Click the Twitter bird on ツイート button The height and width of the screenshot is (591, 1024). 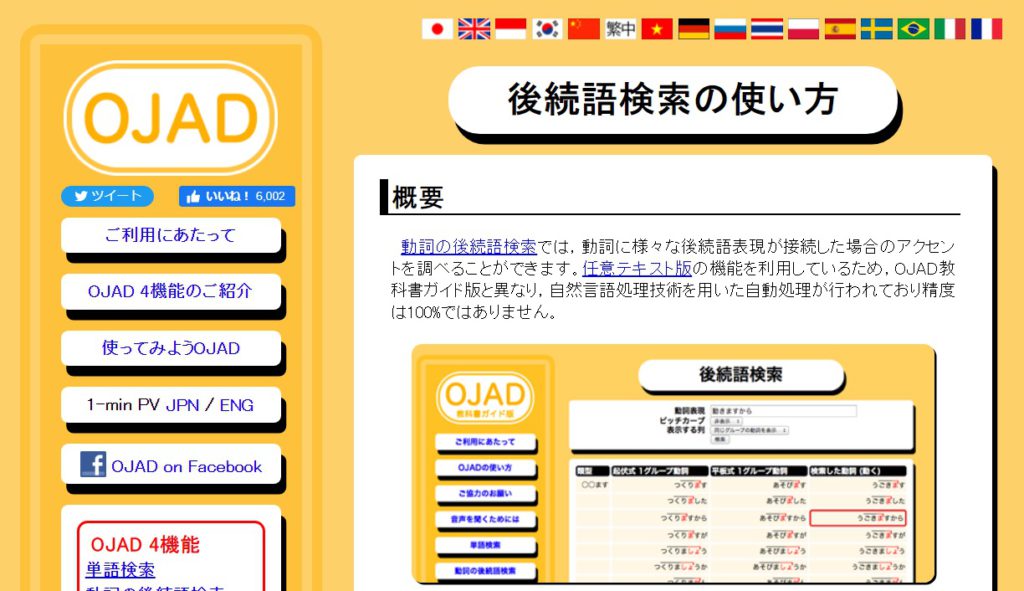click(x=80, y=196)
